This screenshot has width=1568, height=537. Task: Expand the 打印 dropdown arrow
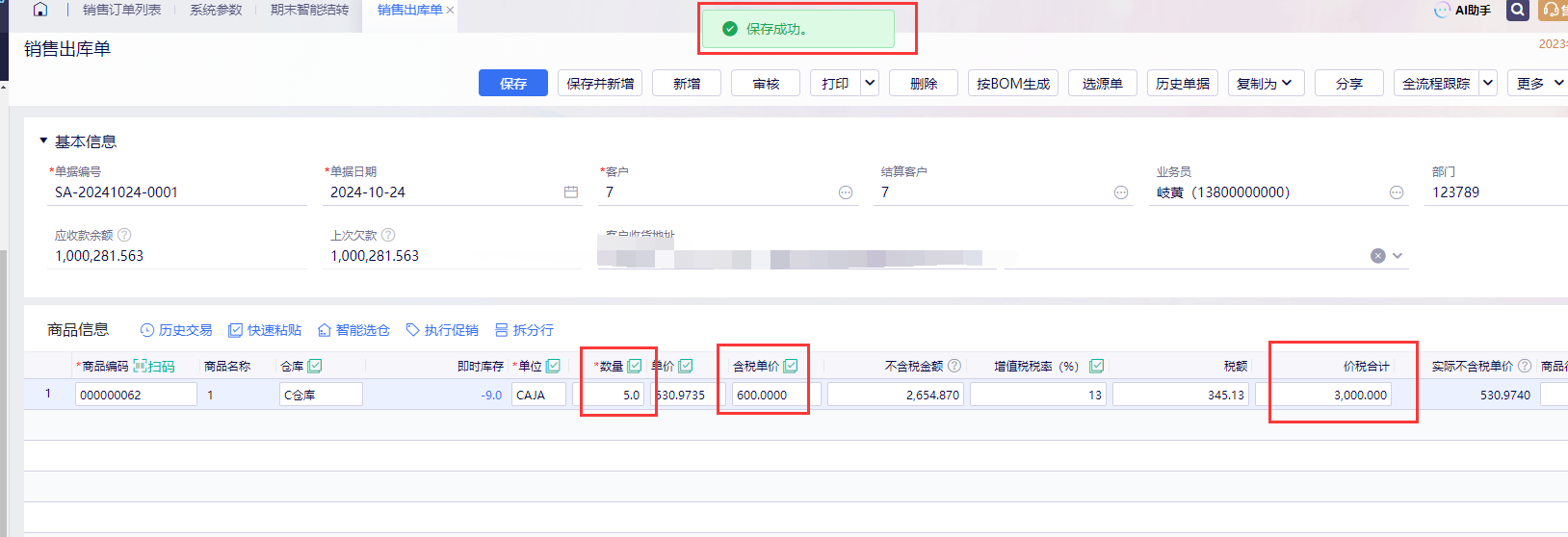(x=870, y=83)
